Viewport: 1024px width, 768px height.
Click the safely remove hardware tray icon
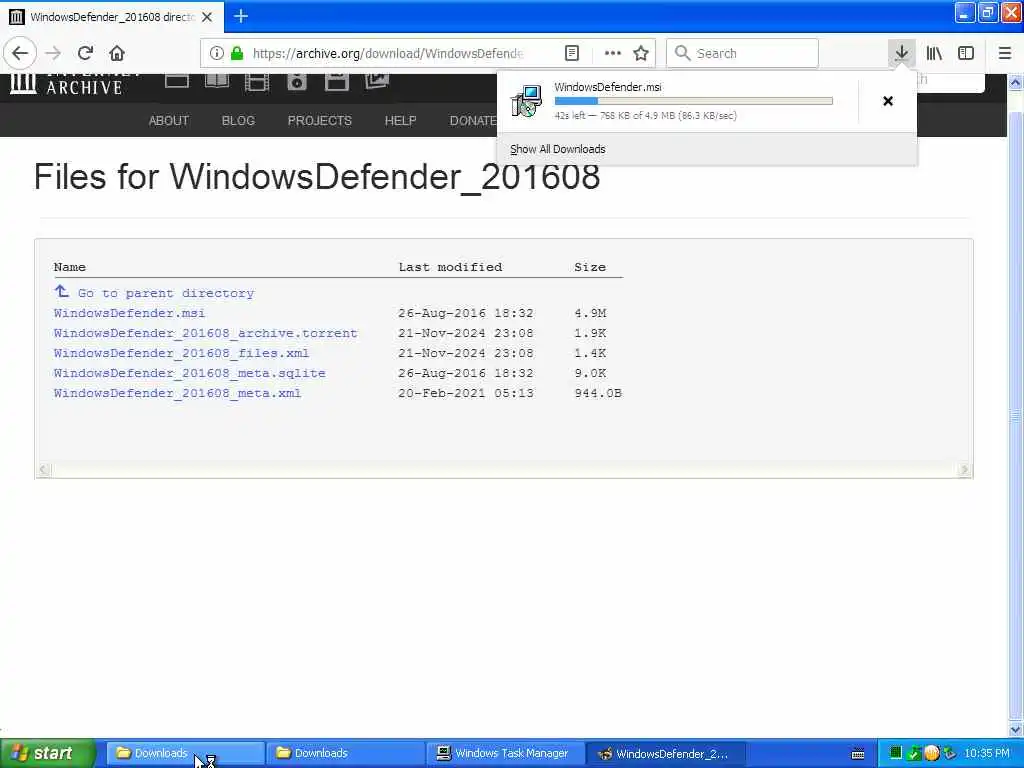[x=949, y=754]
